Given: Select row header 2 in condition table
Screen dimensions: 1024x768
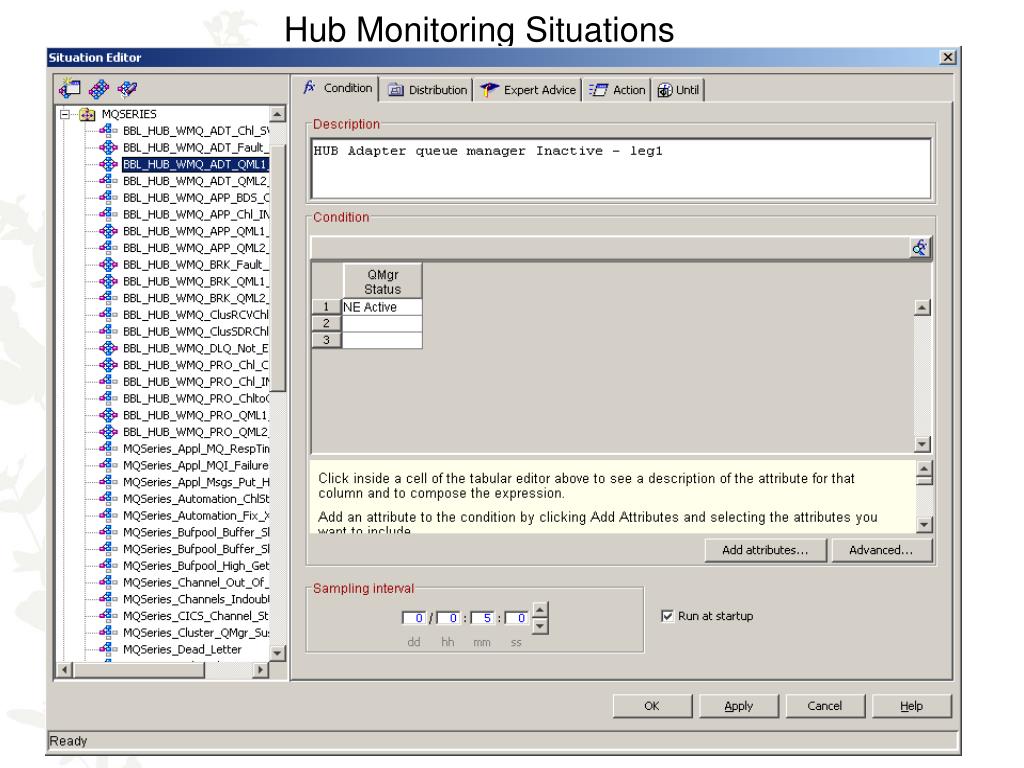Looking at the screenshot, I should click(327, 323).
